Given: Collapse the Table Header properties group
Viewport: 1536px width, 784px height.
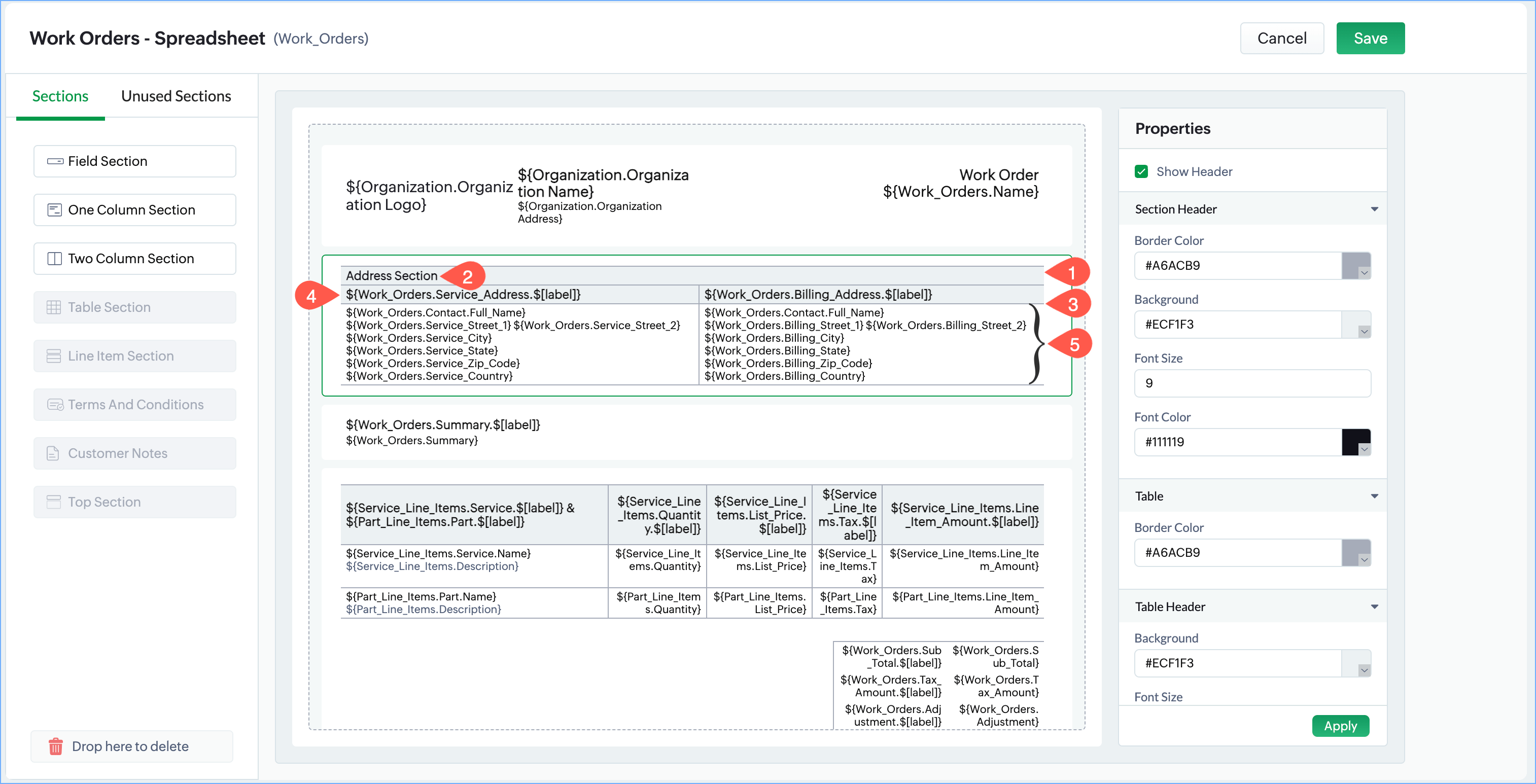Looking at the screenshot, I should pos(1374,607).
